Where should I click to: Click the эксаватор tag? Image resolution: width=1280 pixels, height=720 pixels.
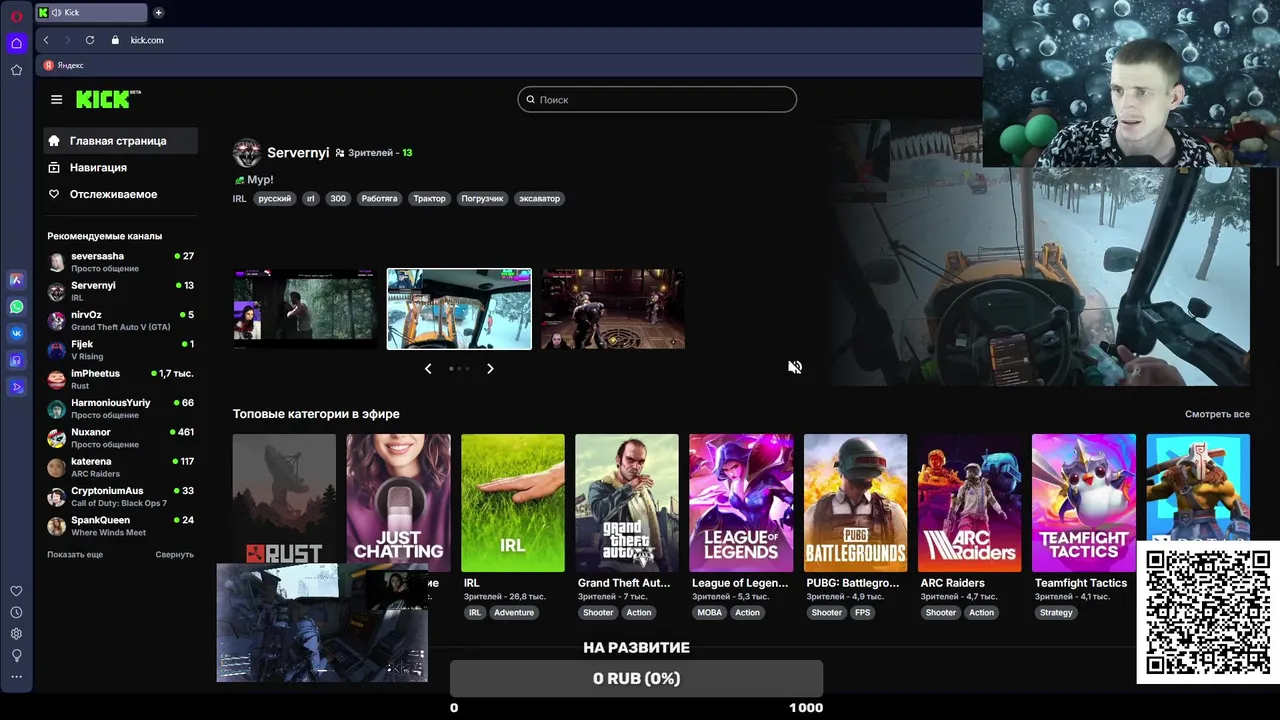pos(539,198)
